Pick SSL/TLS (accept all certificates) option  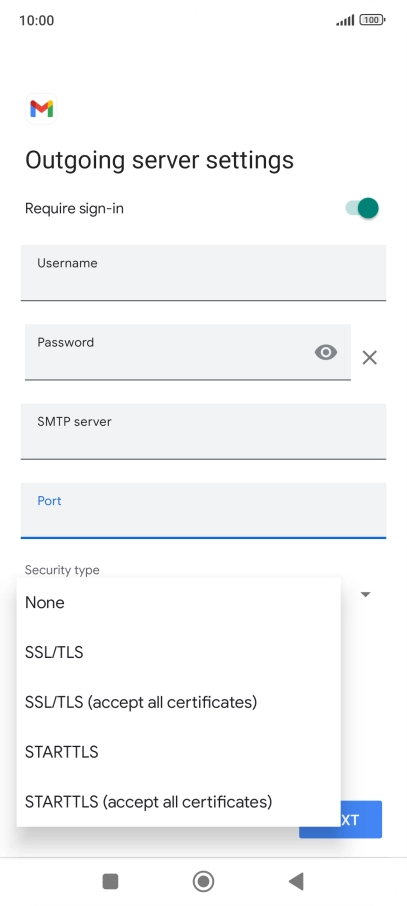179,702
